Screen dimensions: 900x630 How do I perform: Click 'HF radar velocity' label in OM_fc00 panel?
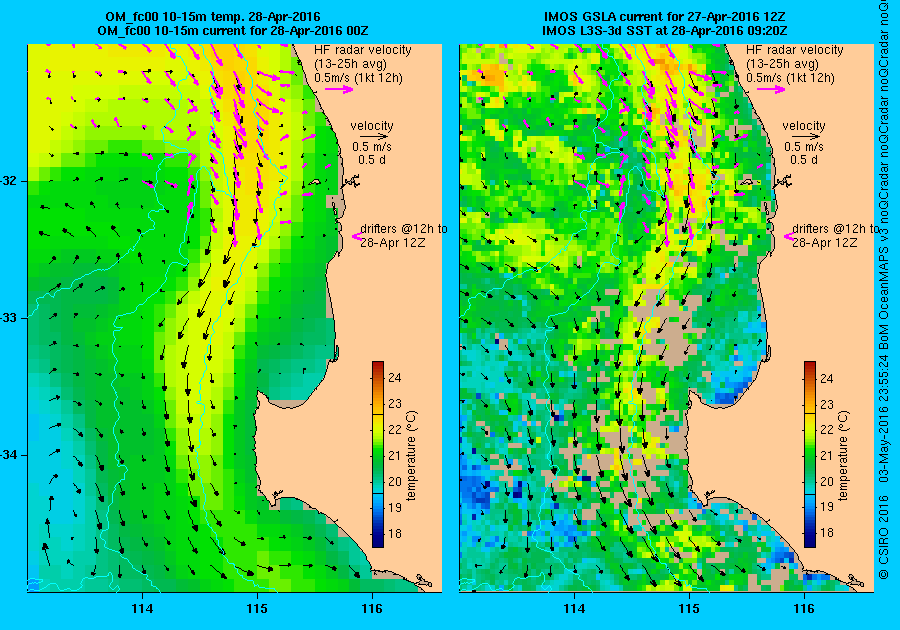pyautogui.click(x=363, y=50)
